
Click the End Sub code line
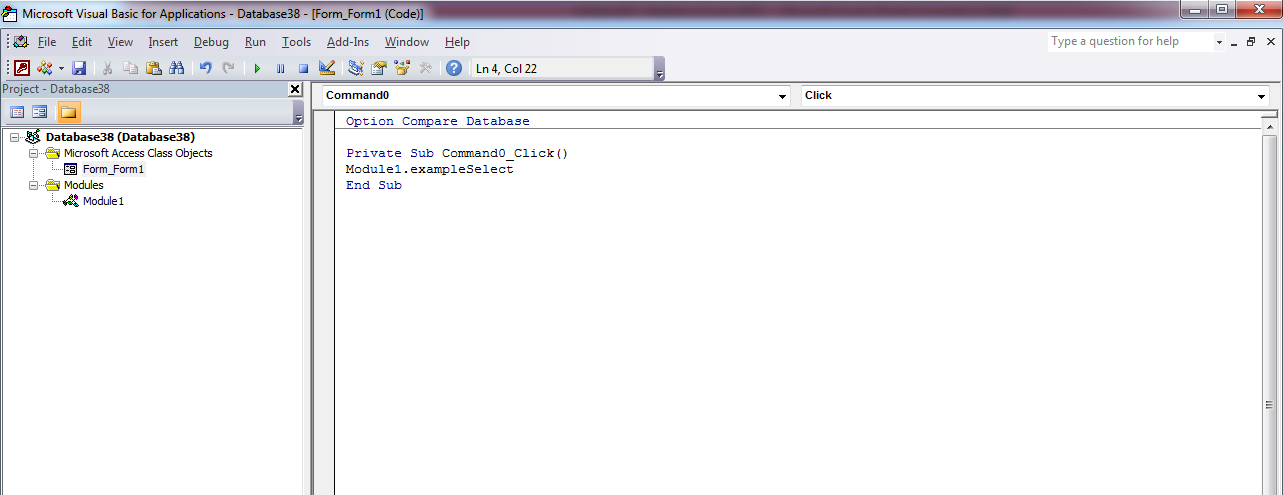(x=374, y=186)
